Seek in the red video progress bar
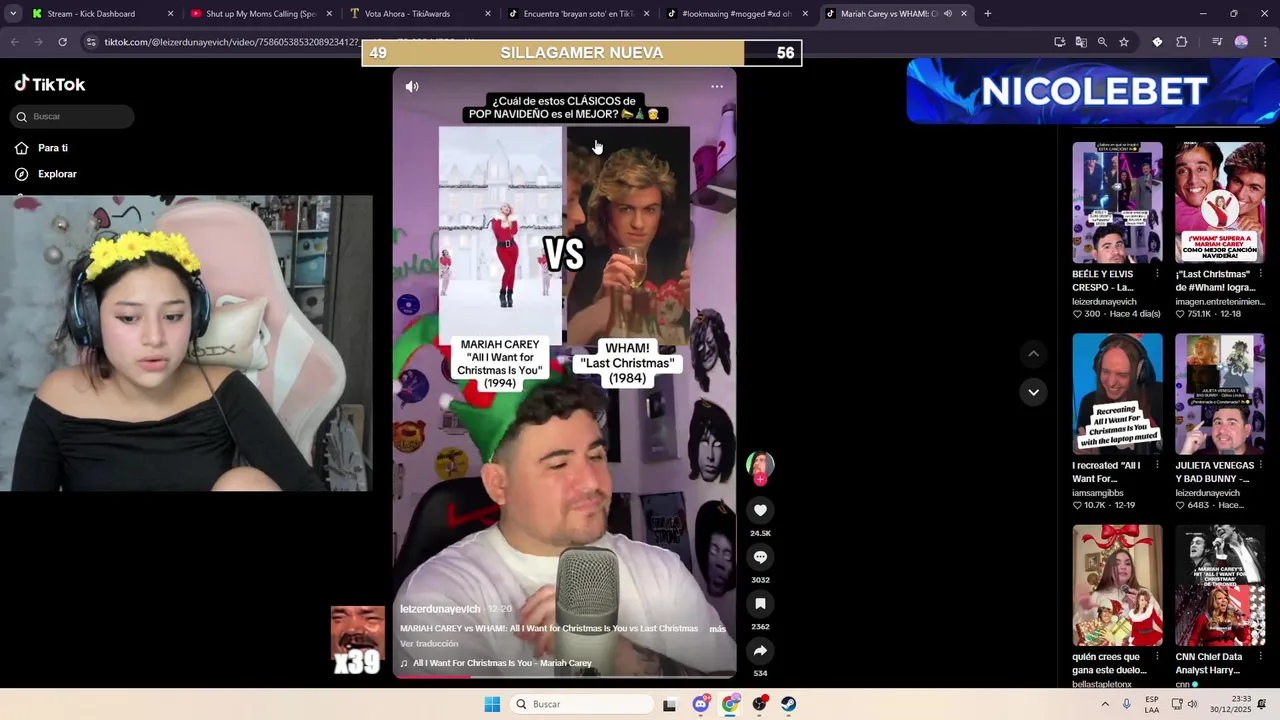 [x=564, y=677]
